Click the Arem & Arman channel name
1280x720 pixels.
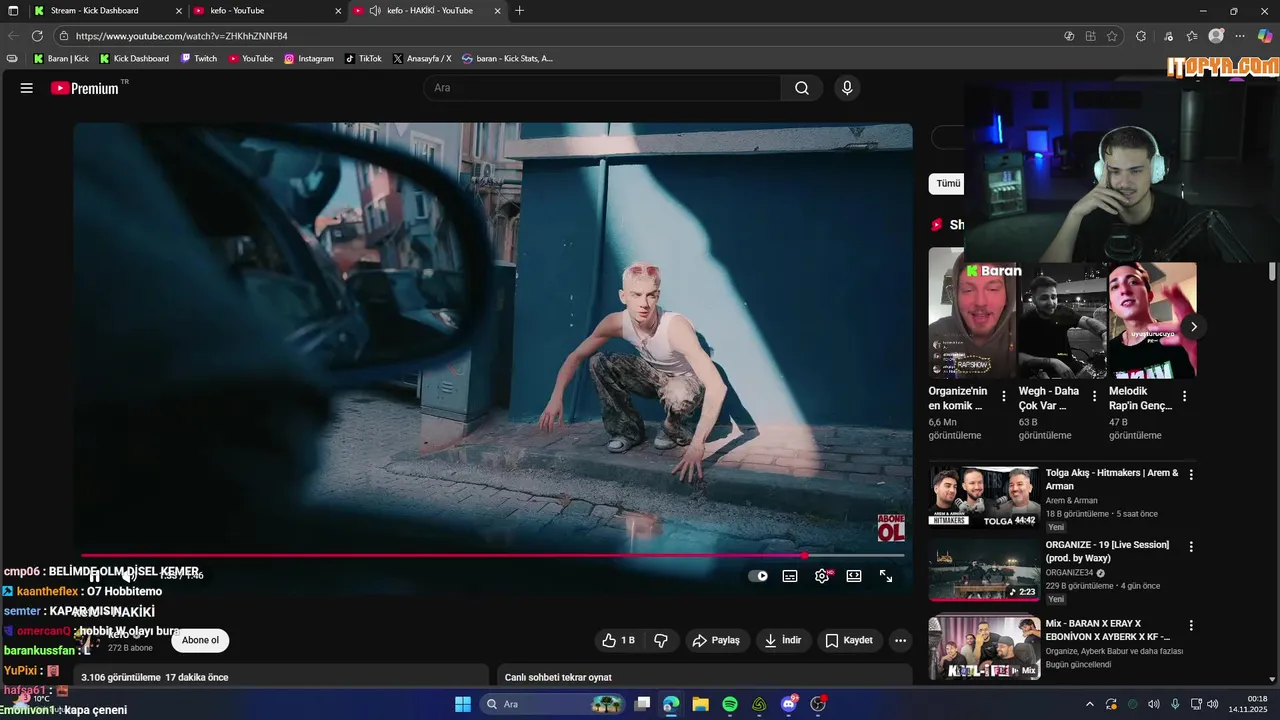pyautogui.click(x=1072, y=500)
